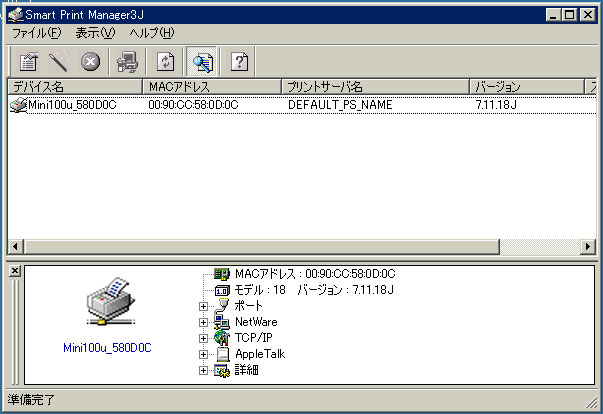Click the round X cancel toolbar icon

90,62
